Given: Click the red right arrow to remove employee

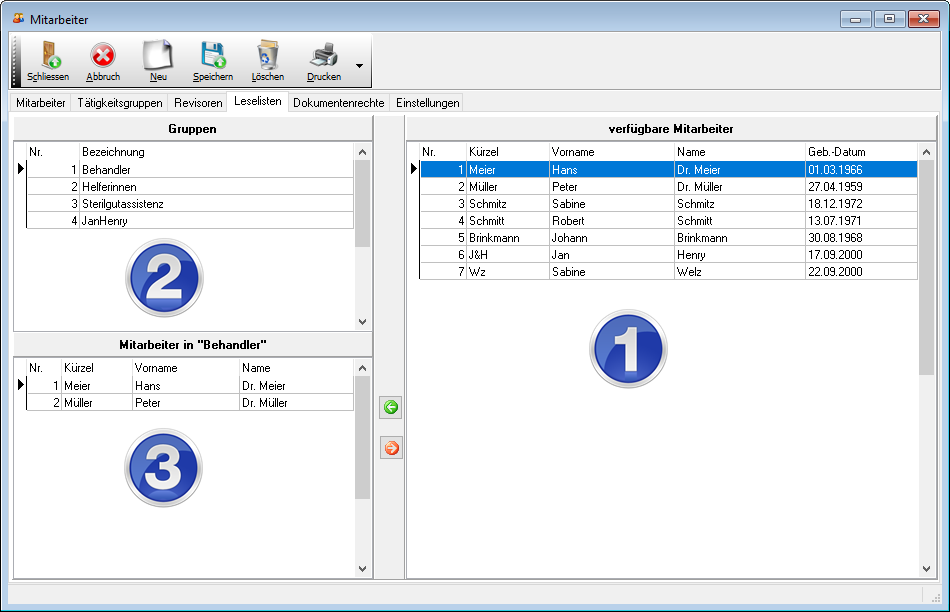Looking at the screenshot, I should (391, 448).
